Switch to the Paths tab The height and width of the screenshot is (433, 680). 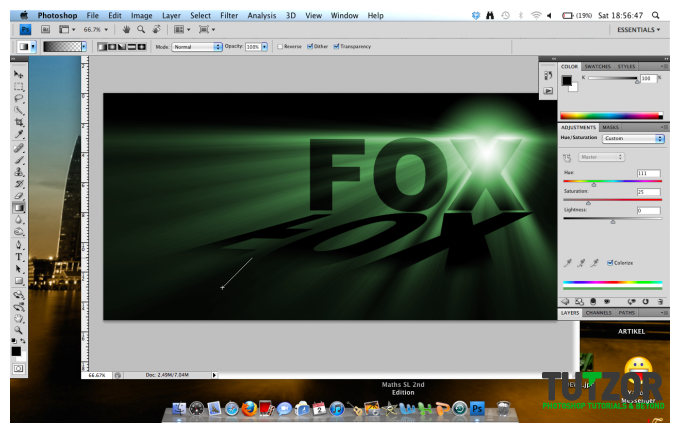click(627, 313)
